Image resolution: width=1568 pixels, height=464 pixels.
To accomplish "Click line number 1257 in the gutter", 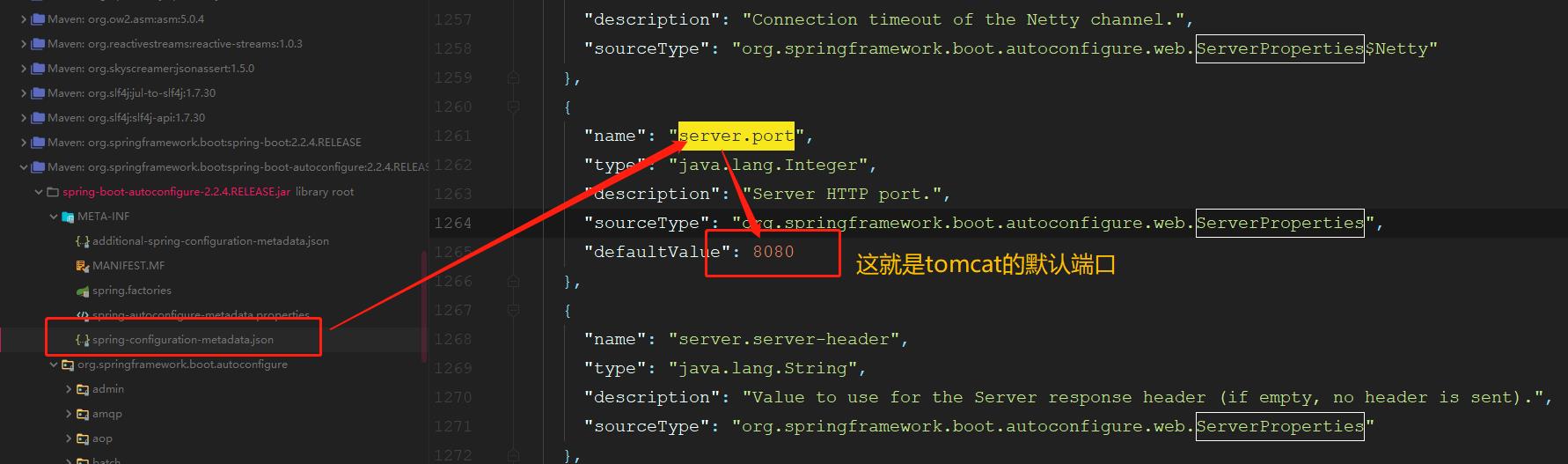I will click(452, 19).
